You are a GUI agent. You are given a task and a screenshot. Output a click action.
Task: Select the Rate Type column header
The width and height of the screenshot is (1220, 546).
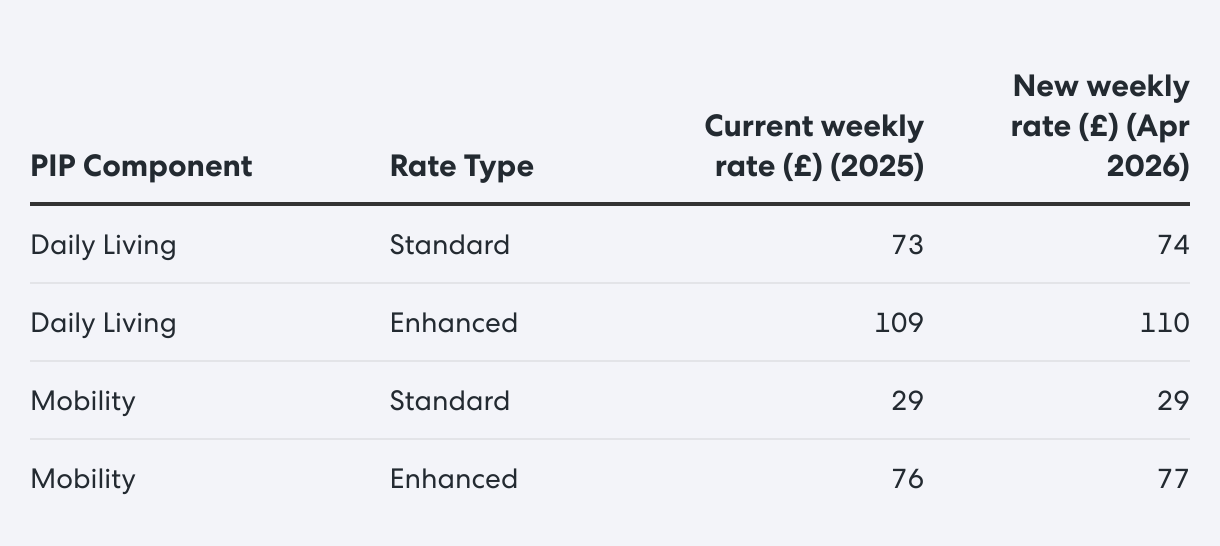coord(461,166)
